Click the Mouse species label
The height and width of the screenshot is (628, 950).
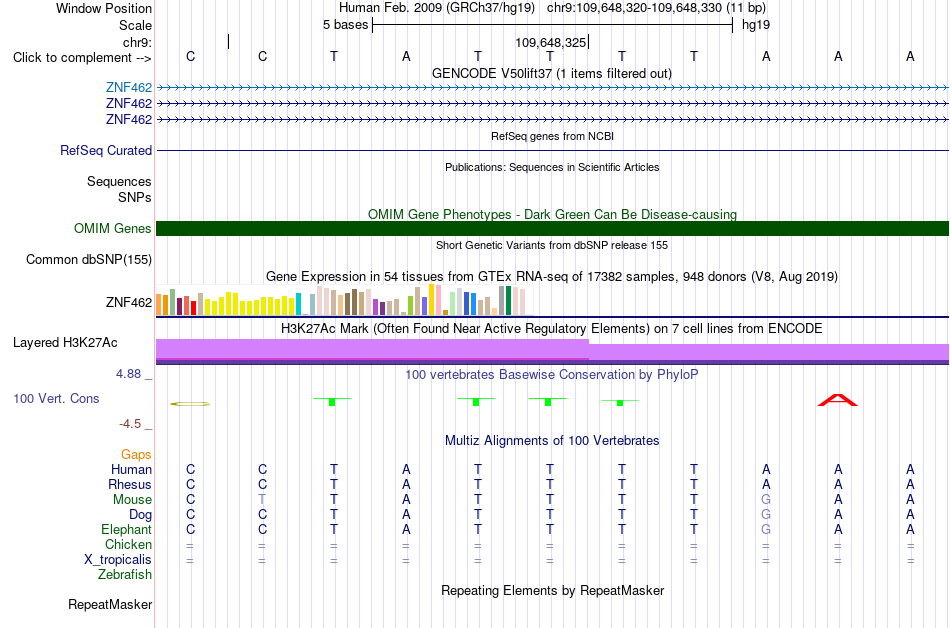pyautogui.click(x=132, y=500)
